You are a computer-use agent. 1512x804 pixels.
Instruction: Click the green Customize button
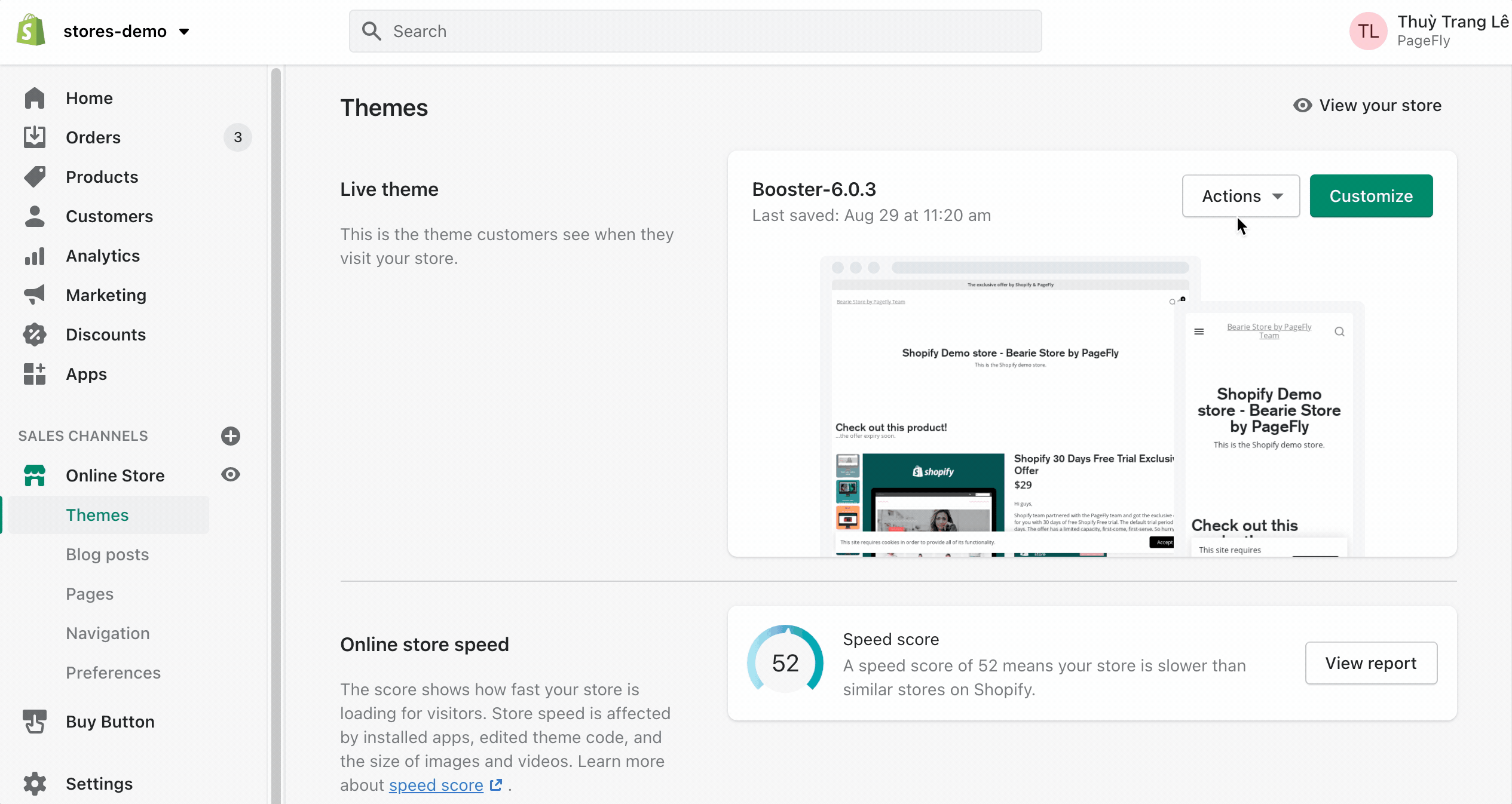pyautogui.click(x=1371, y=196)
